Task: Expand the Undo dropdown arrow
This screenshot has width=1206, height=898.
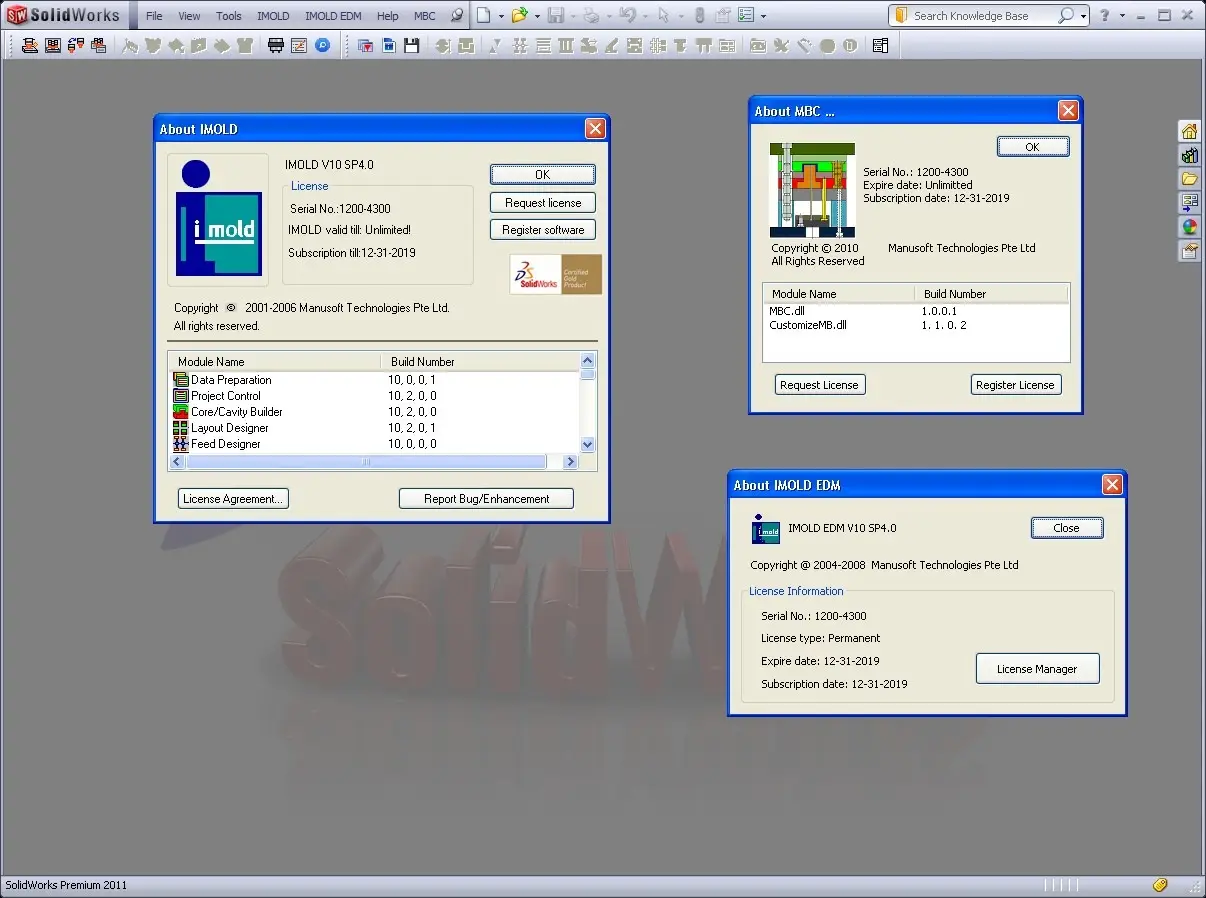Action: 645,16
